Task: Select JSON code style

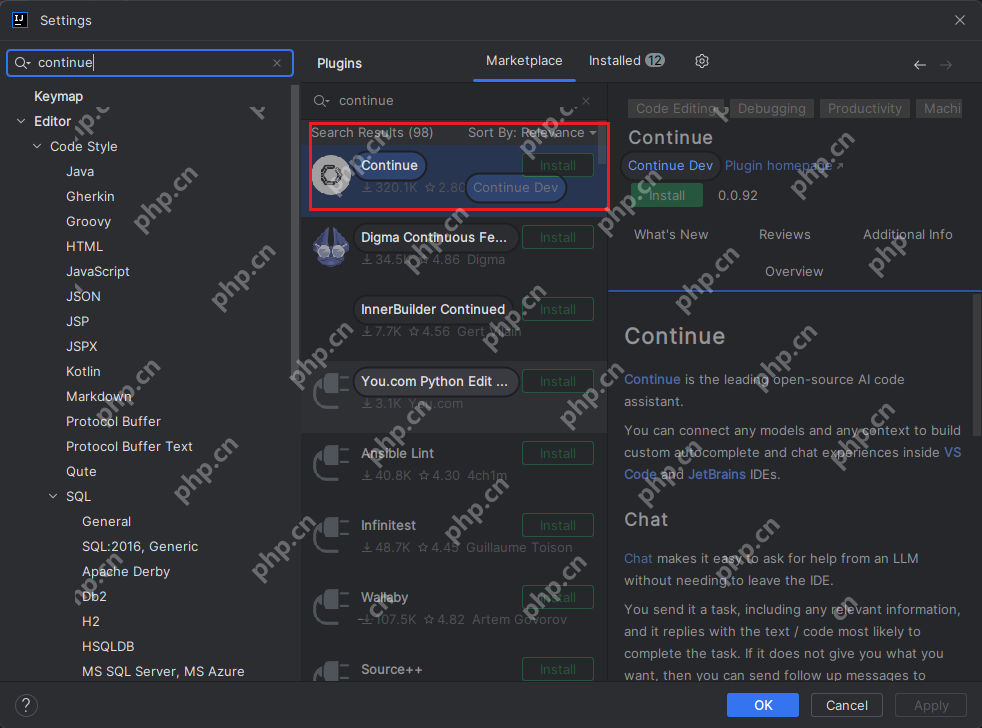Action: pyautogui.click(x=83, y=296)
